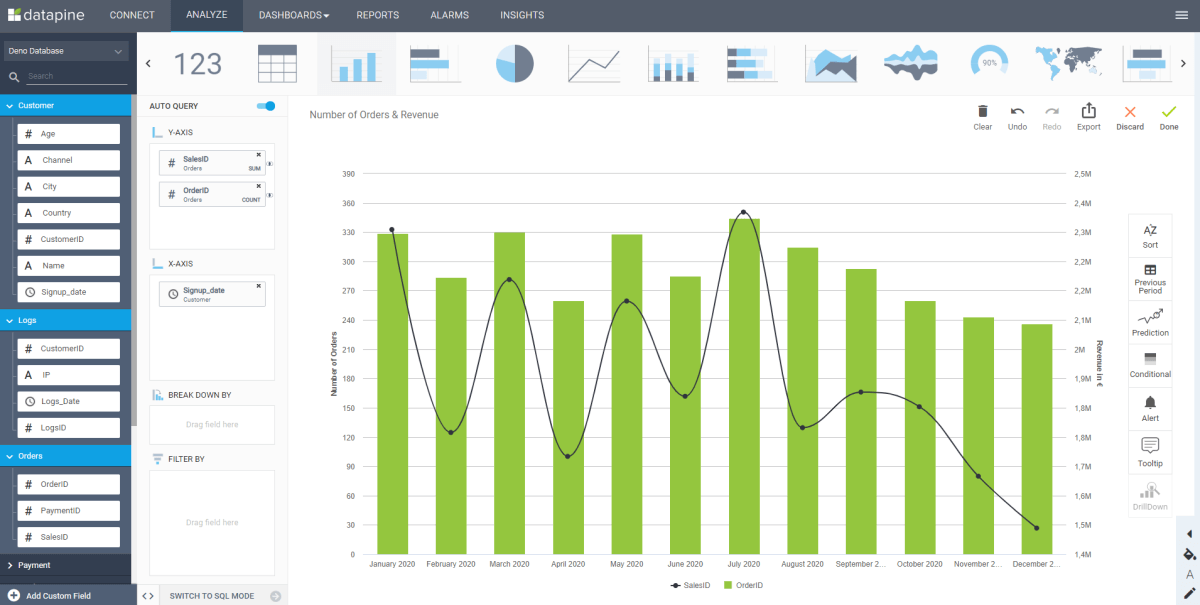The width and height of the screenshot is (1200, 605).
Task: Select the gauge chart icon
Action: (989, 63)
